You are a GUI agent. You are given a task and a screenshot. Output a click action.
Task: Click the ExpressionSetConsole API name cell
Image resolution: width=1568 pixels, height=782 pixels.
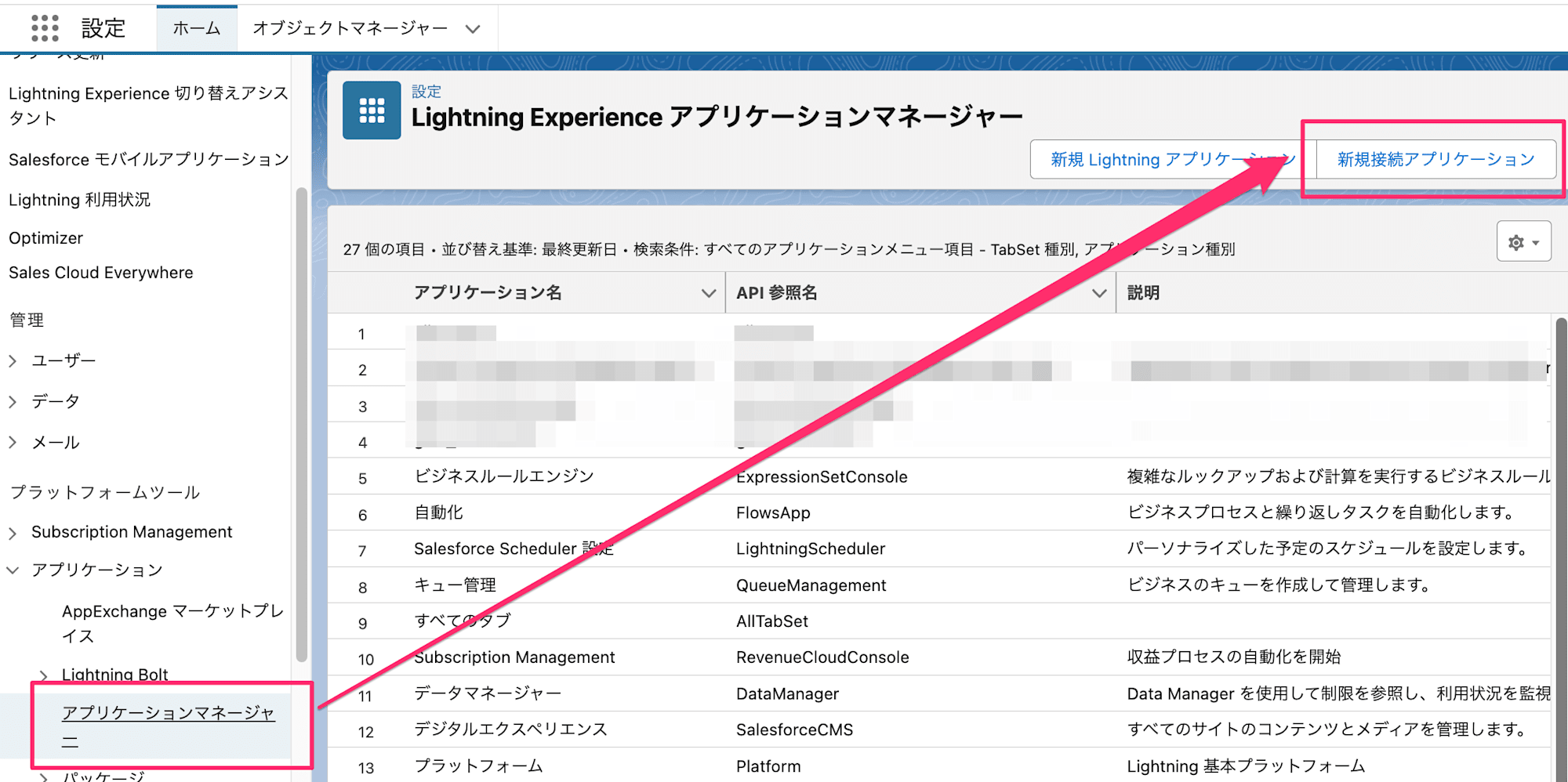(822, 476)
